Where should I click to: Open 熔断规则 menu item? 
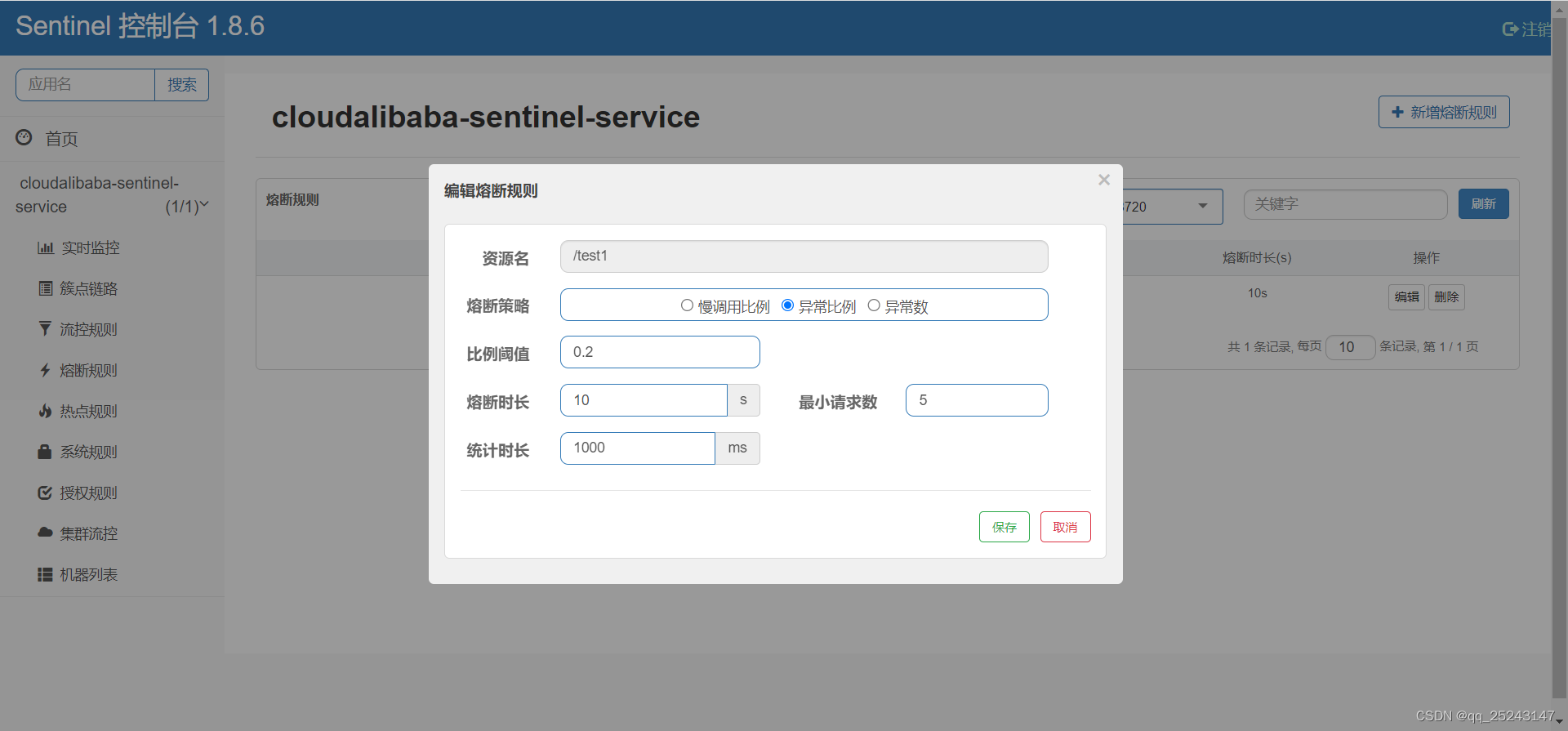pyautogui.click(x=88, y=370)
